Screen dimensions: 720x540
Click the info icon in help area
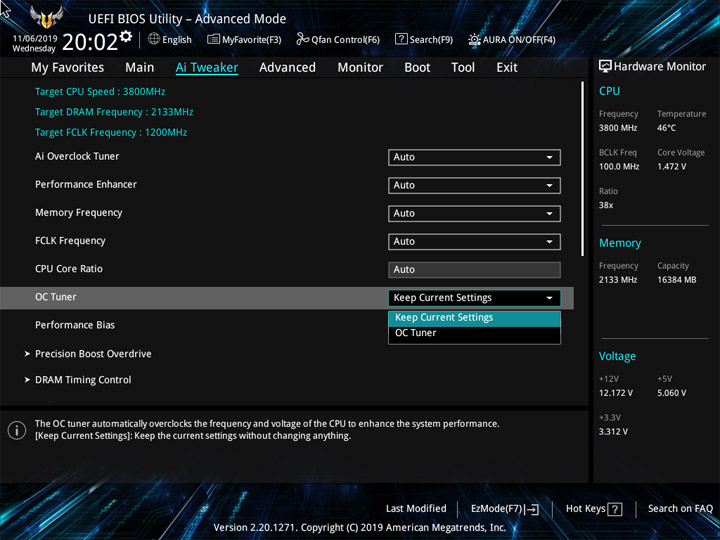click(x=17, y=430)
